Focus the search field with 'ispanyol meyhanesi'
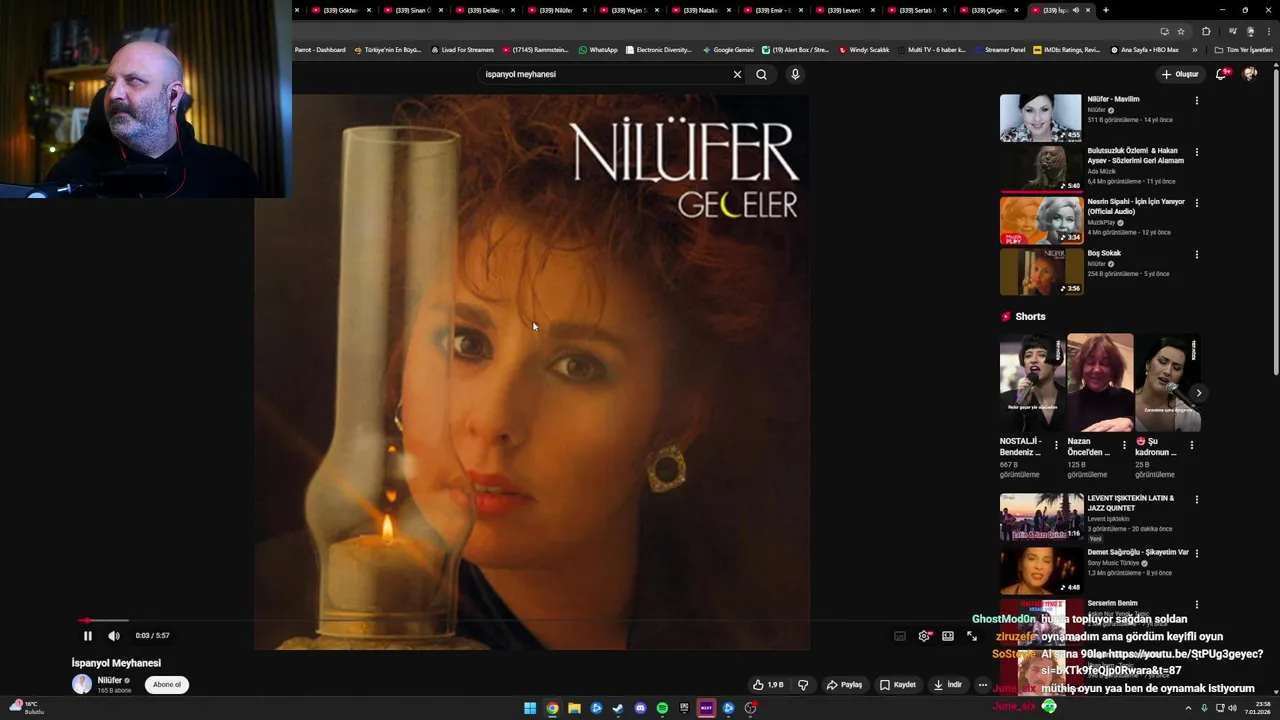This screenshot has height=720, width=1280. (605, 74)
